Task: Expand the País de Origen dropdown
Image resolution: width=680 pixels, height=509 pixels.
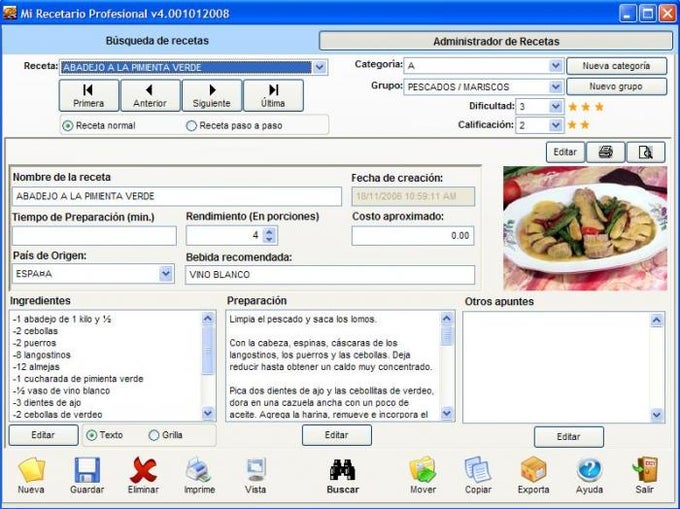Action: coord(166,274)
